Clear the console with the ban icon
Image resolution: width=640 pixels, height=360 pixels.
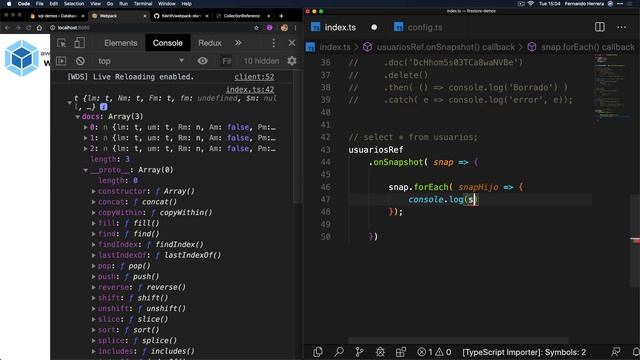point(80,61)
